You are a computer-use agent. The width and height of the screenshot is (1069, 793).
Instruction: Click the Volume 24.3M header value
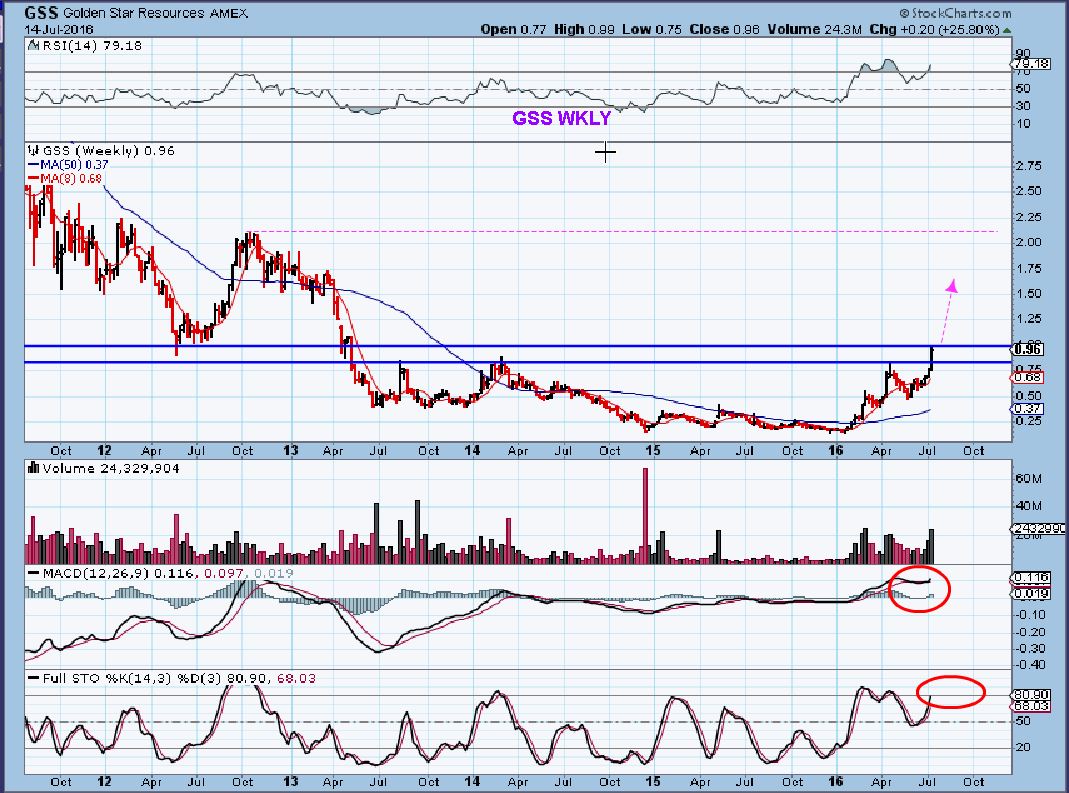815,29
